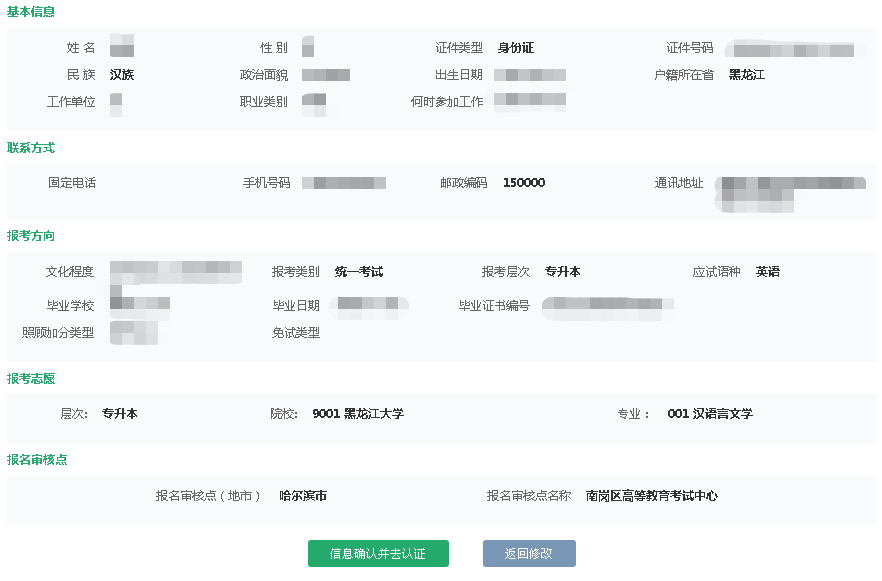This screenshot has width=882, height=581.
Task: Click the postal code value 150000
Action: [x=524, y=183]
